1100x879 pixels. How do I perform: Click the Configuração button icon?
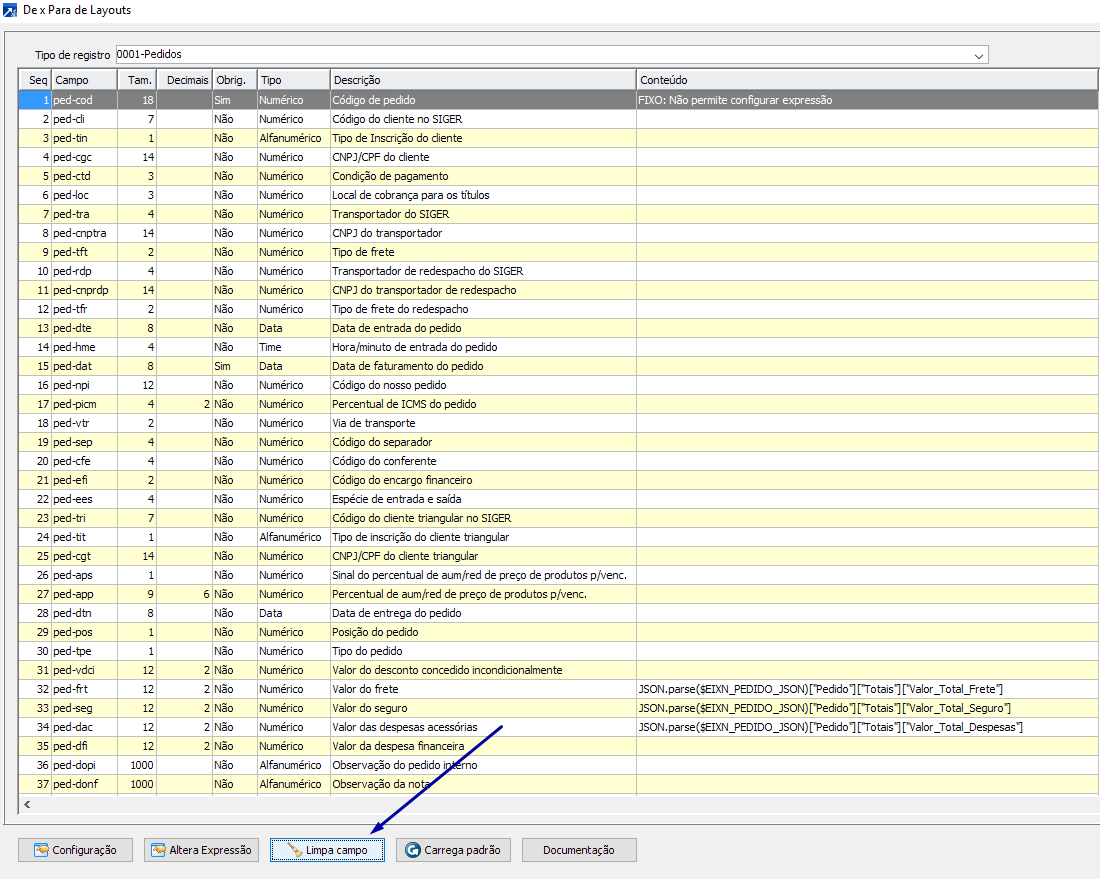click(x=41, y=850)
